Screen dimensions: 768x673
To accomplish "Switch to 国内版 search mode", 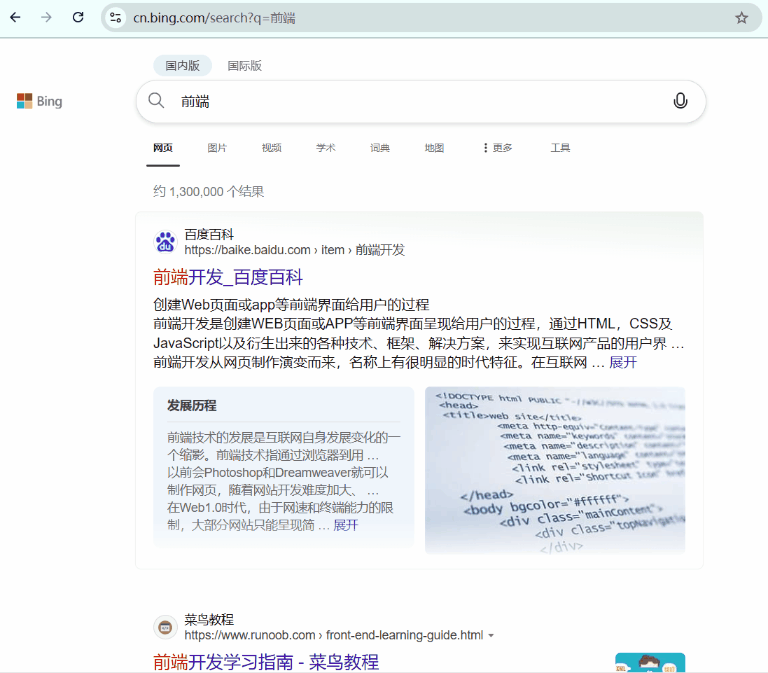I will [182, 66].
